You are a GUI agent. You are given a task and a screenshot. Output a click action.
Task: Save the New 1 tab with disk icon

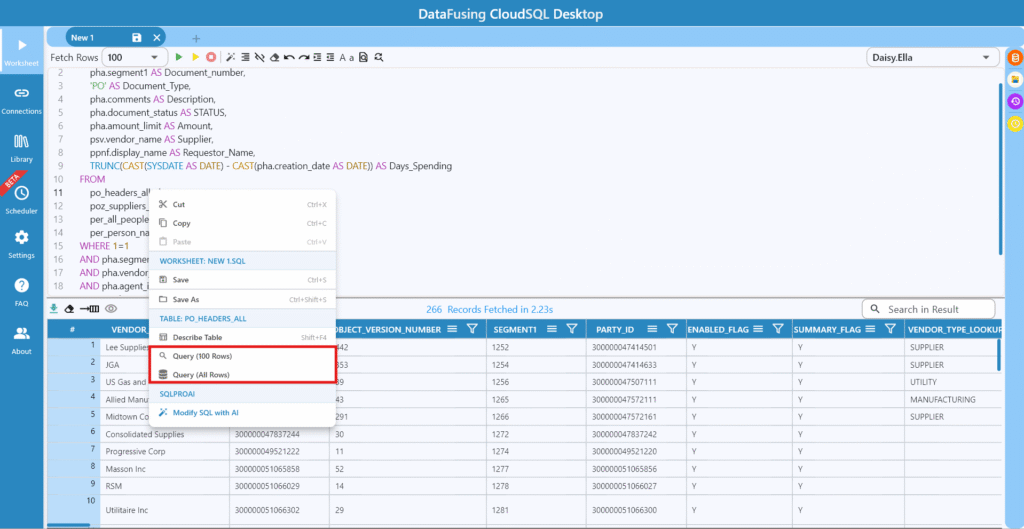pos(136,37)
